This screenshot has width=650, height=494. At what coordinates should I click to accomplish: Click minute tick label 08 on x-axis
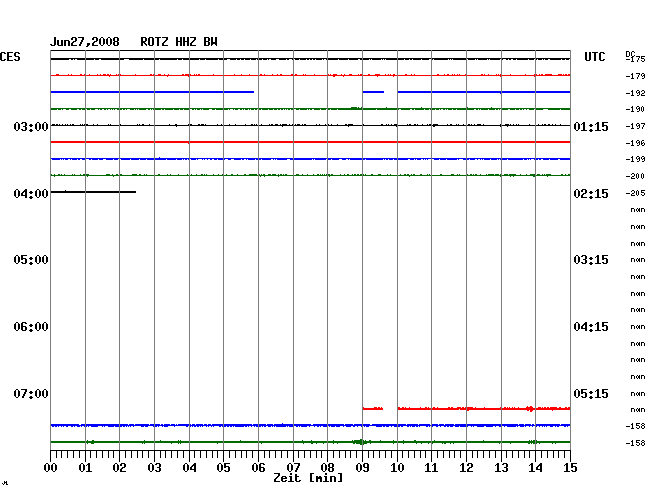tap(327, 468)
